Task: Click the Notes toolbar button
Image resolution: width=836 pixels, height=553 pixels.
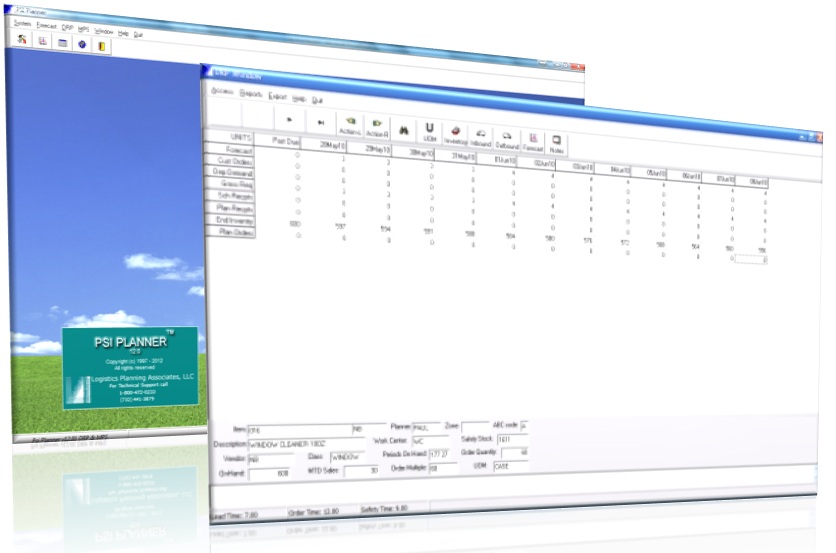Action: click(556, 145)
